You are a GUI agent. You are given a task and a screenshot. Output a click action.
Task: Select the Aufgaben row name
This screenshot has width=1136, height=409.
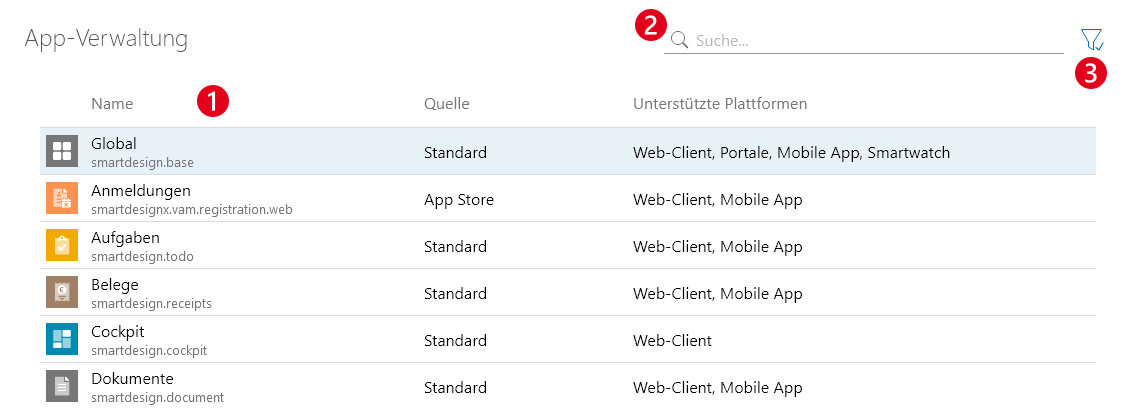125,238
